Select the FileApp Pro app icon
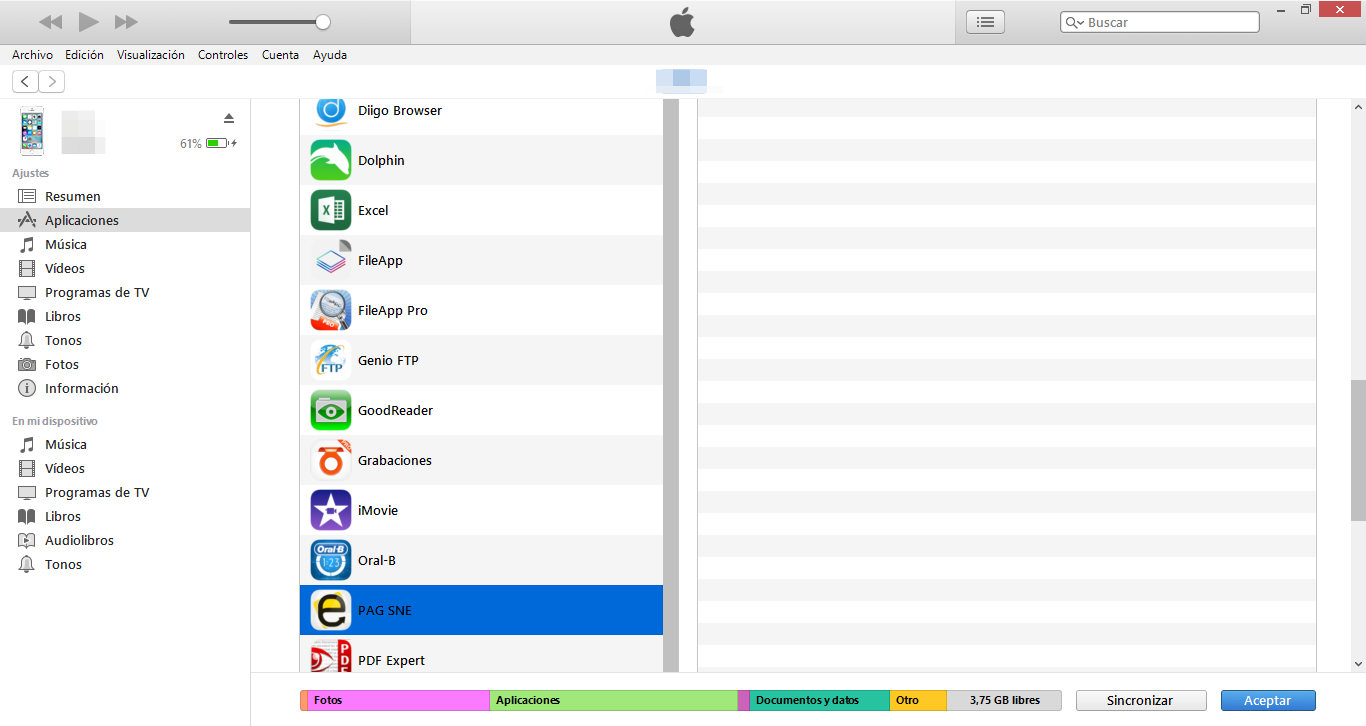Screen dimensions: 1366x726 pyautogui.click(x=331, y=310)
